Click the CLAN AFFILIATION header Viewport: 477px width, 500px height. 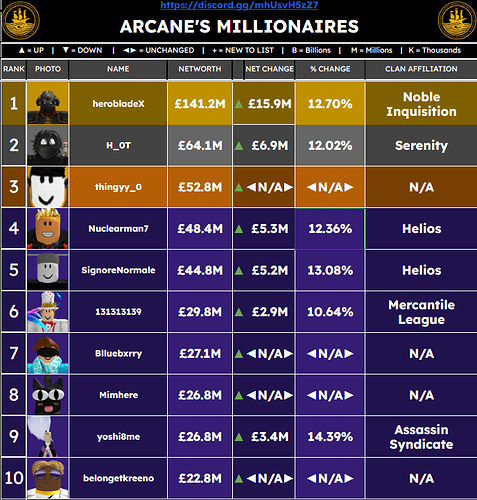coord(421,69)
